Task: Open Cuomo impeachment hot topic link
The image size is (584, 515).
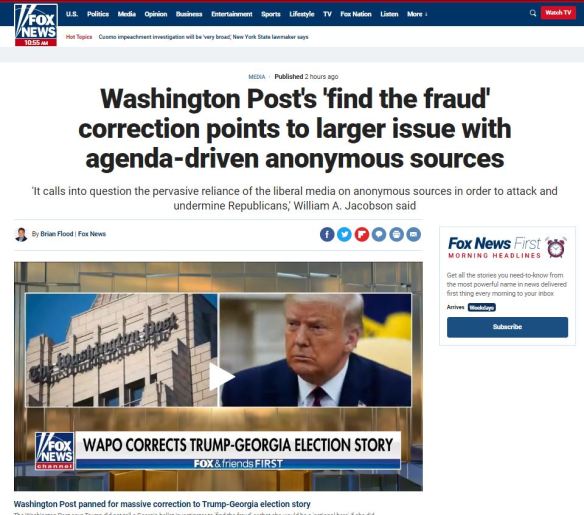Action: click(203, 37)
